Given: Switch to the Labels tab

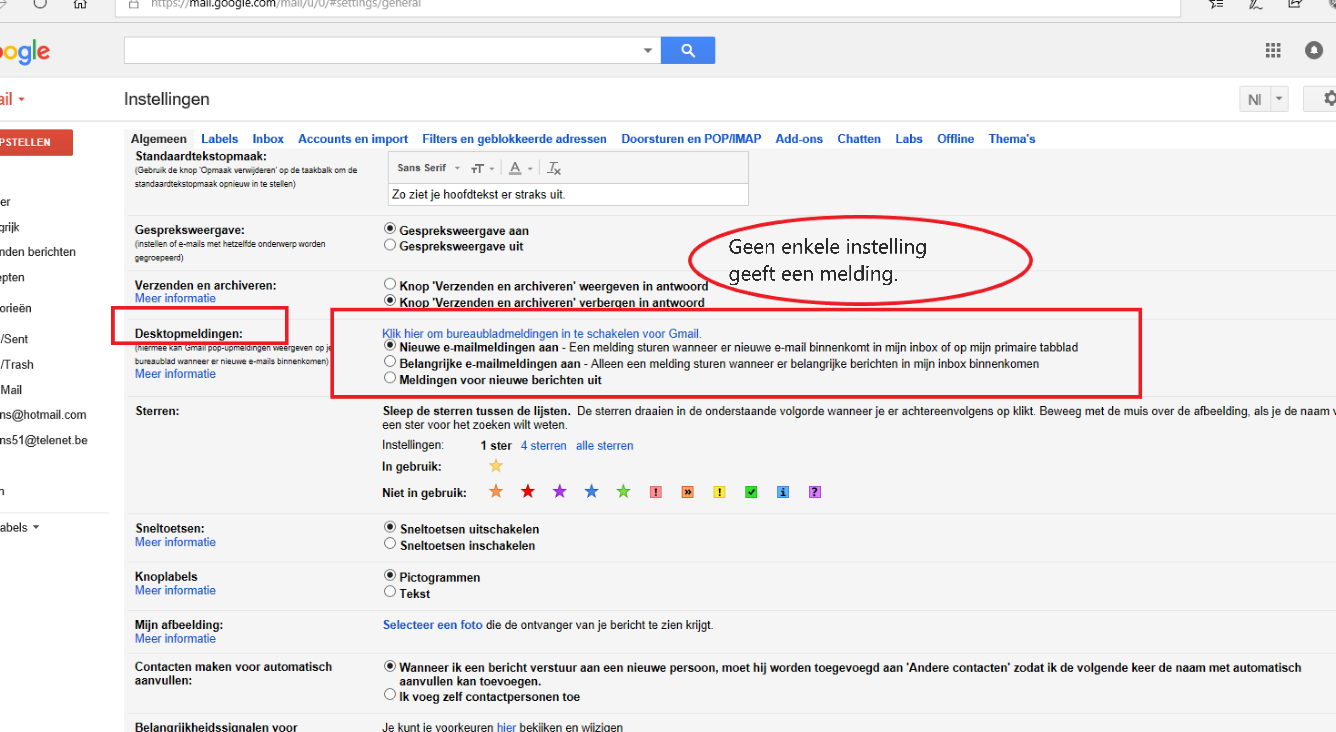Looking at the screenshot, I should click(x=219, y=139).
